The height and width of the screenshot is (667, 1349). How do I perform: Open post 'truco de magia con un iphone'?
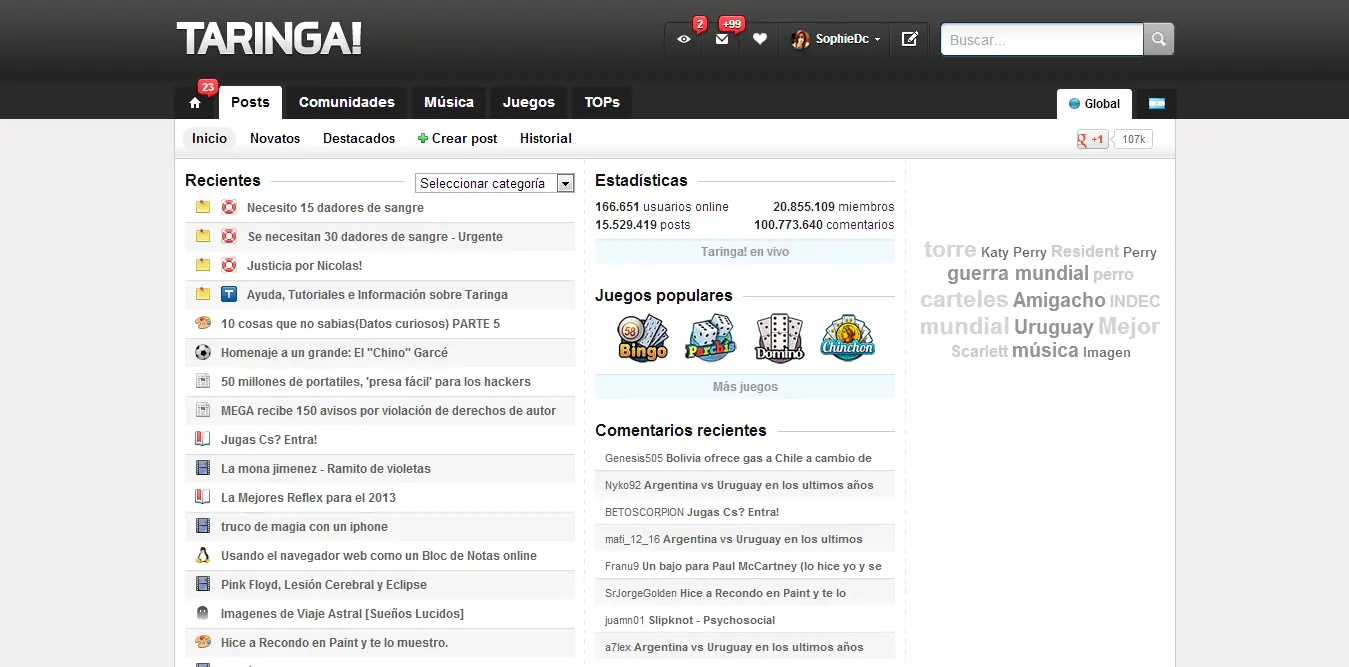(x=305, y=527)
